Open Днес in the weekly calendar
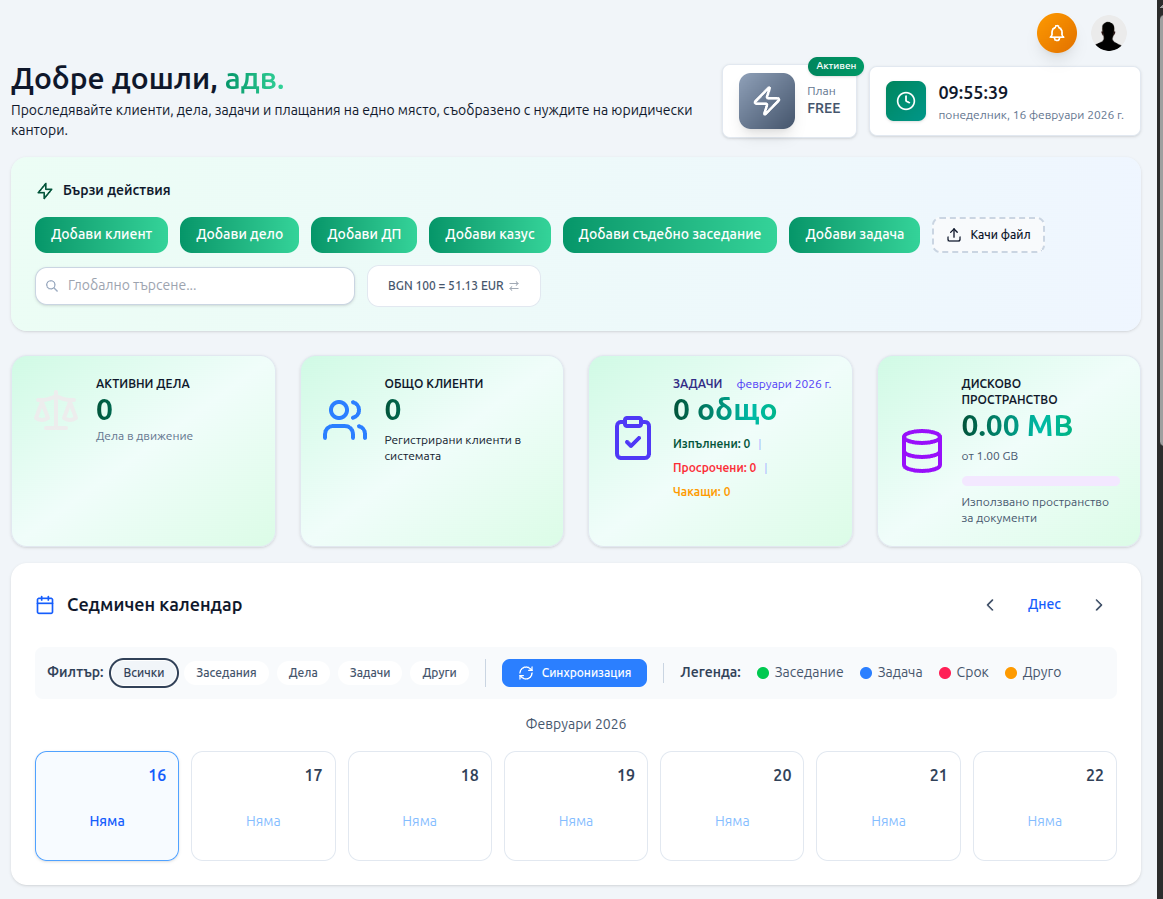 [1044, 605]
